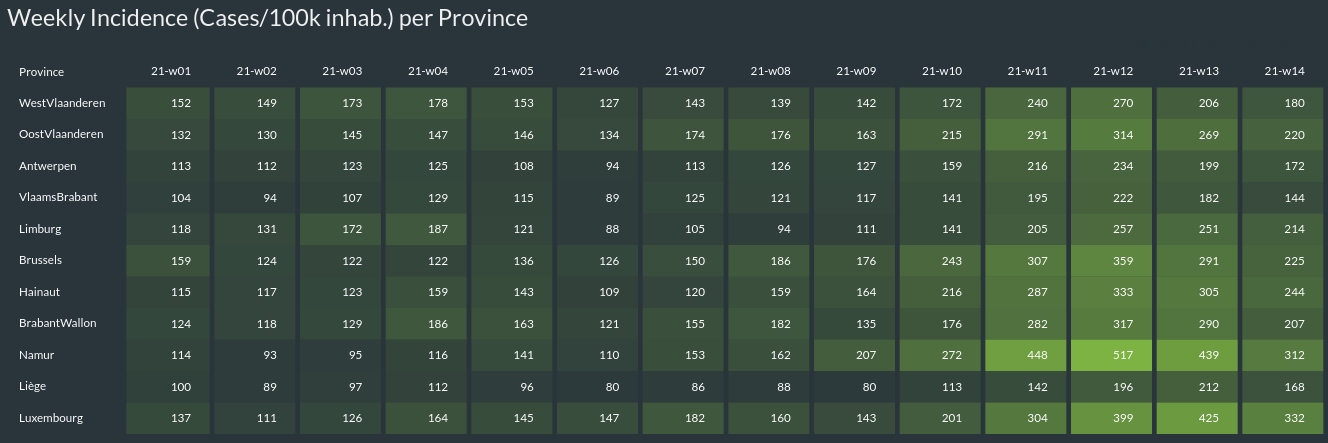The height and width of the screenshot is (443, 1328).
Task: Click Brussels' 21-w12 cell showing 359
Action: (x=1112, y=260)
